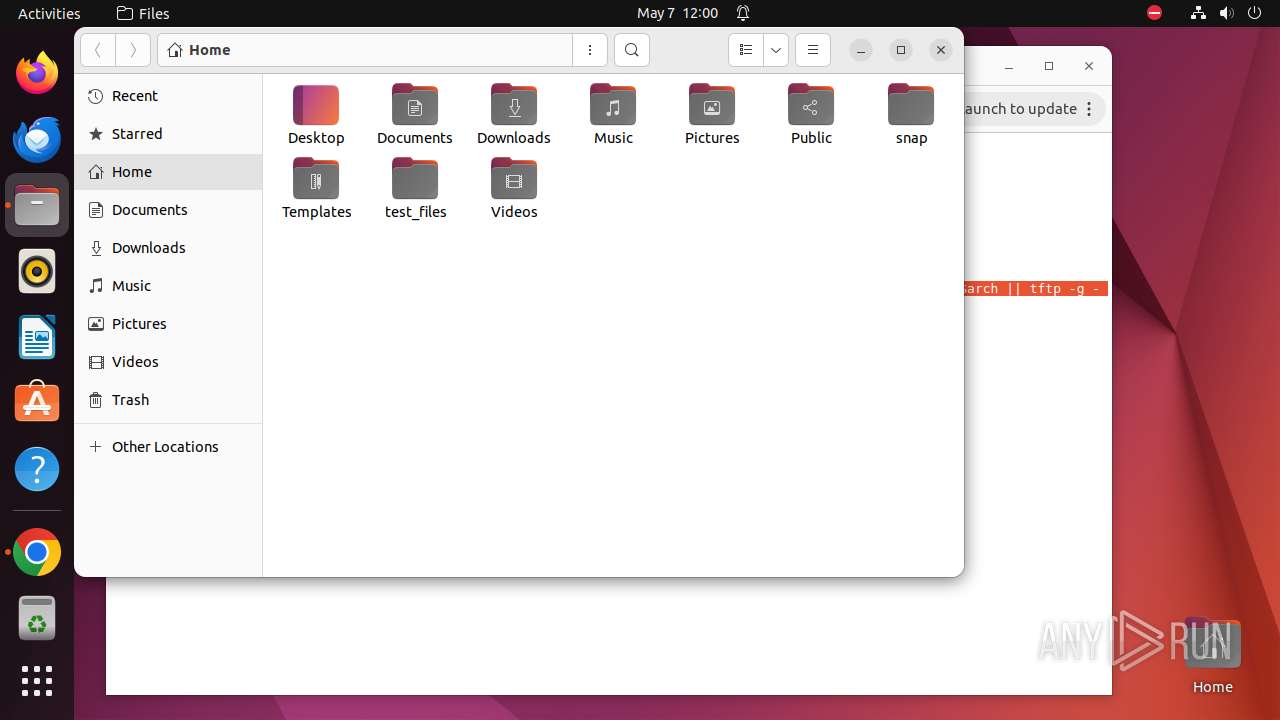Maximize the Files window
This screenshot has height=720, width=1280.
click(x=901, y=50)
